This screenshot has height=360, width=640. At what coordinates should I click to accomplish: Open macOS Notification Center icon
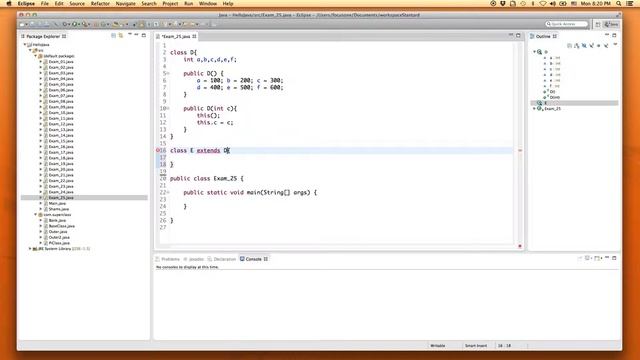click(x=630, y=3)
